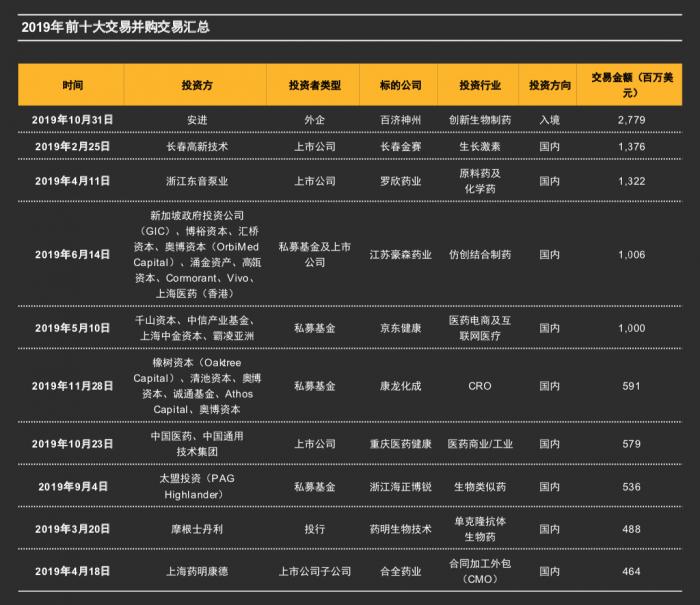Select target company 康龙化成

coord(400,386)
